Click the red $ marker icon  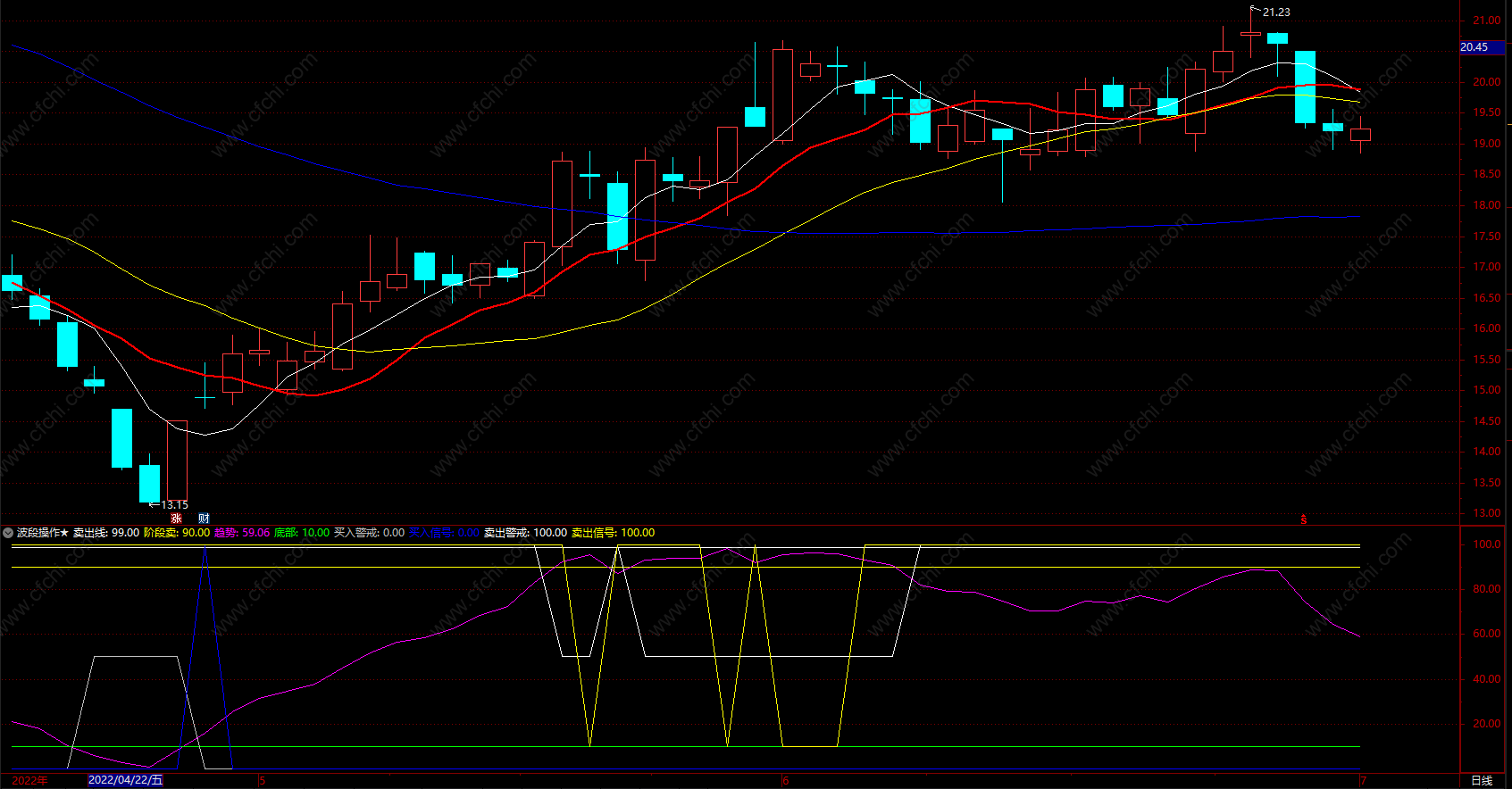pyautogui.click(x=1304, y=519)
